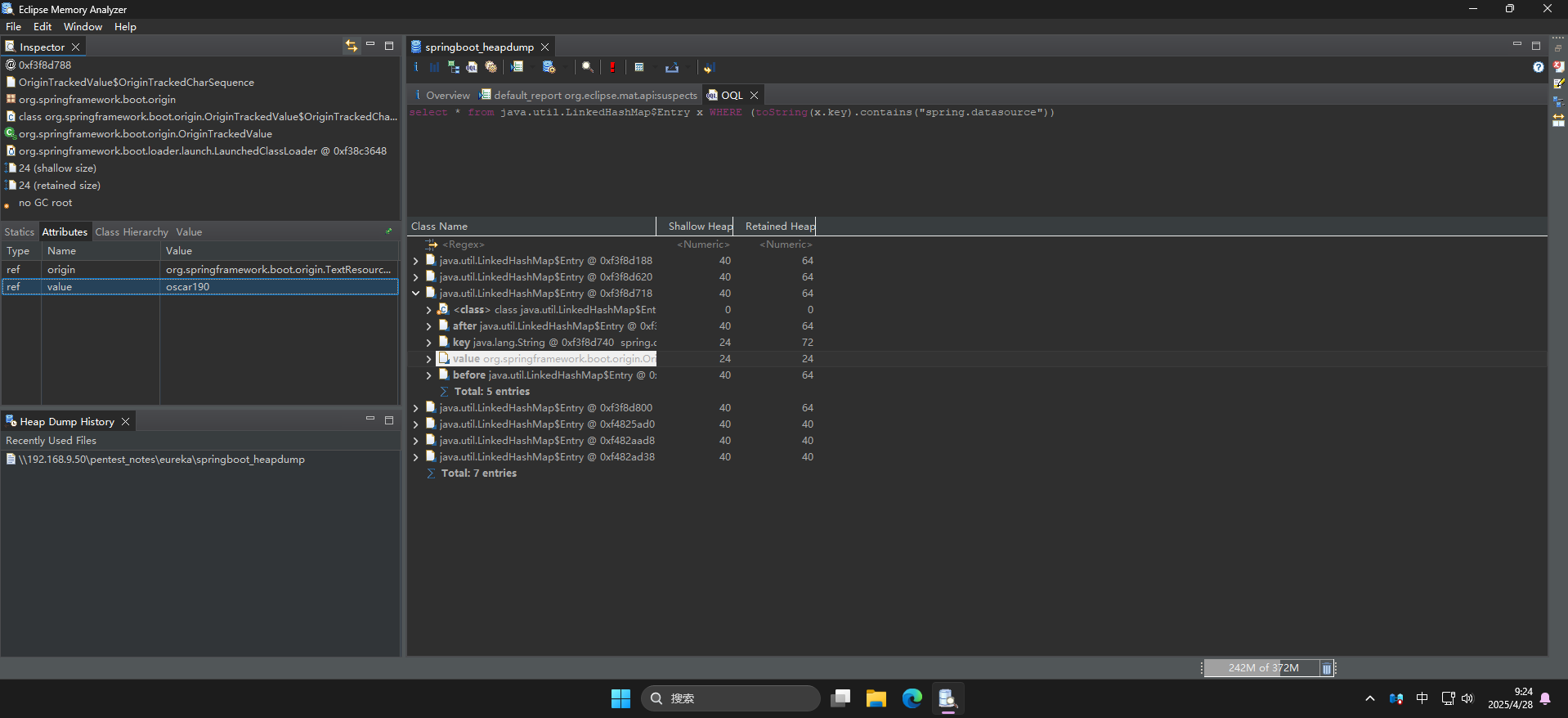
Task: Open the Window menu
Action: point(83,27)
